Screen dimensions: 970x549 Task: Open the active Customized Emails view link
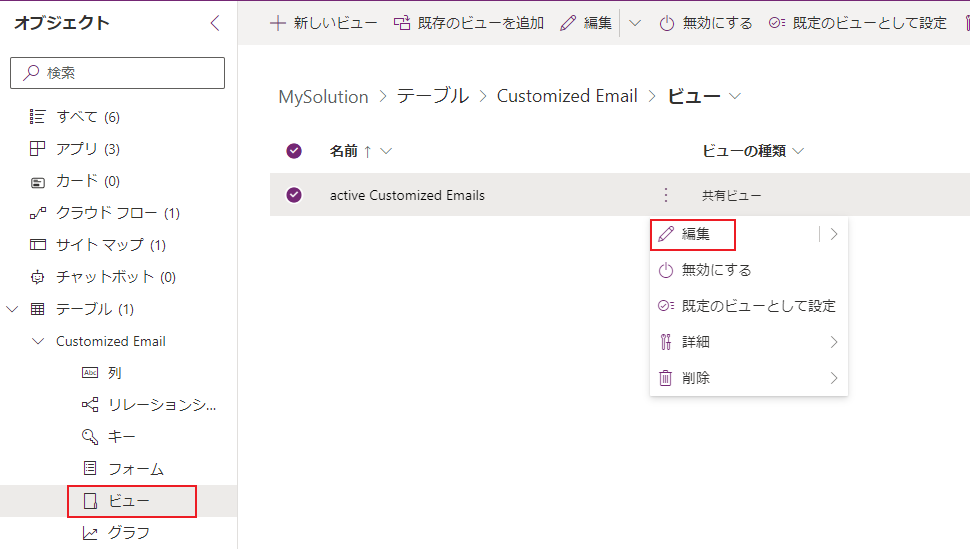tap(407, 195)
